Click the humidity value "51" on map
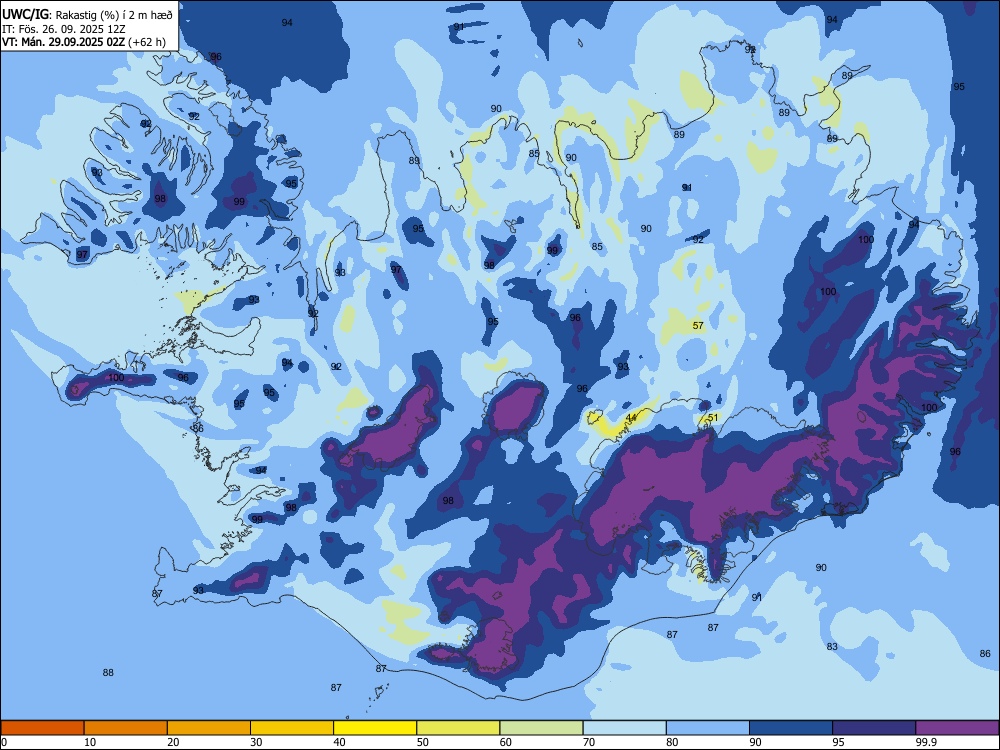This screenshot has width=1000, height=750. (x=713, y=418)
